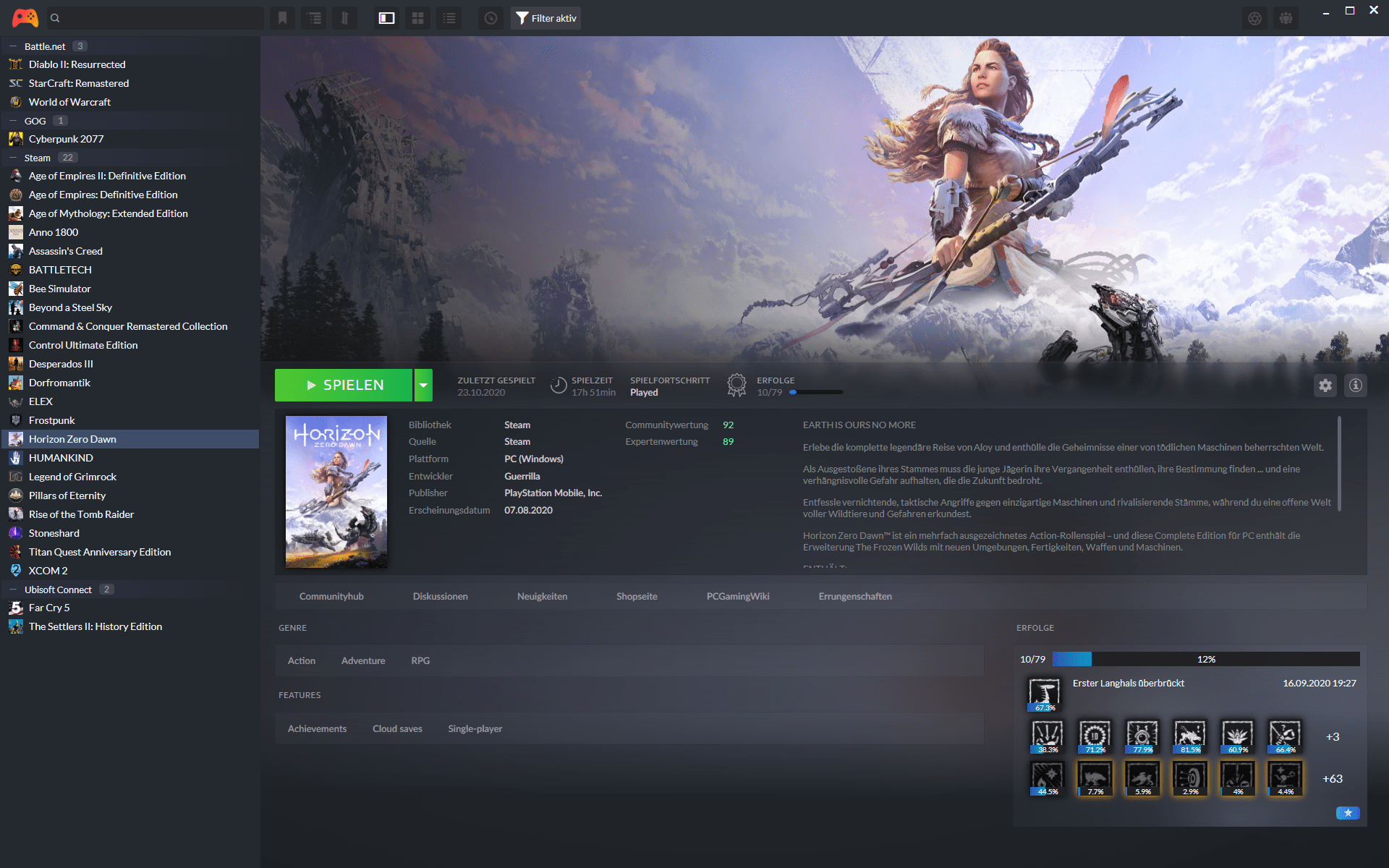Select the locked achievement showing 5.9%
The image size is (1389, 868).
click(1142, 778)
